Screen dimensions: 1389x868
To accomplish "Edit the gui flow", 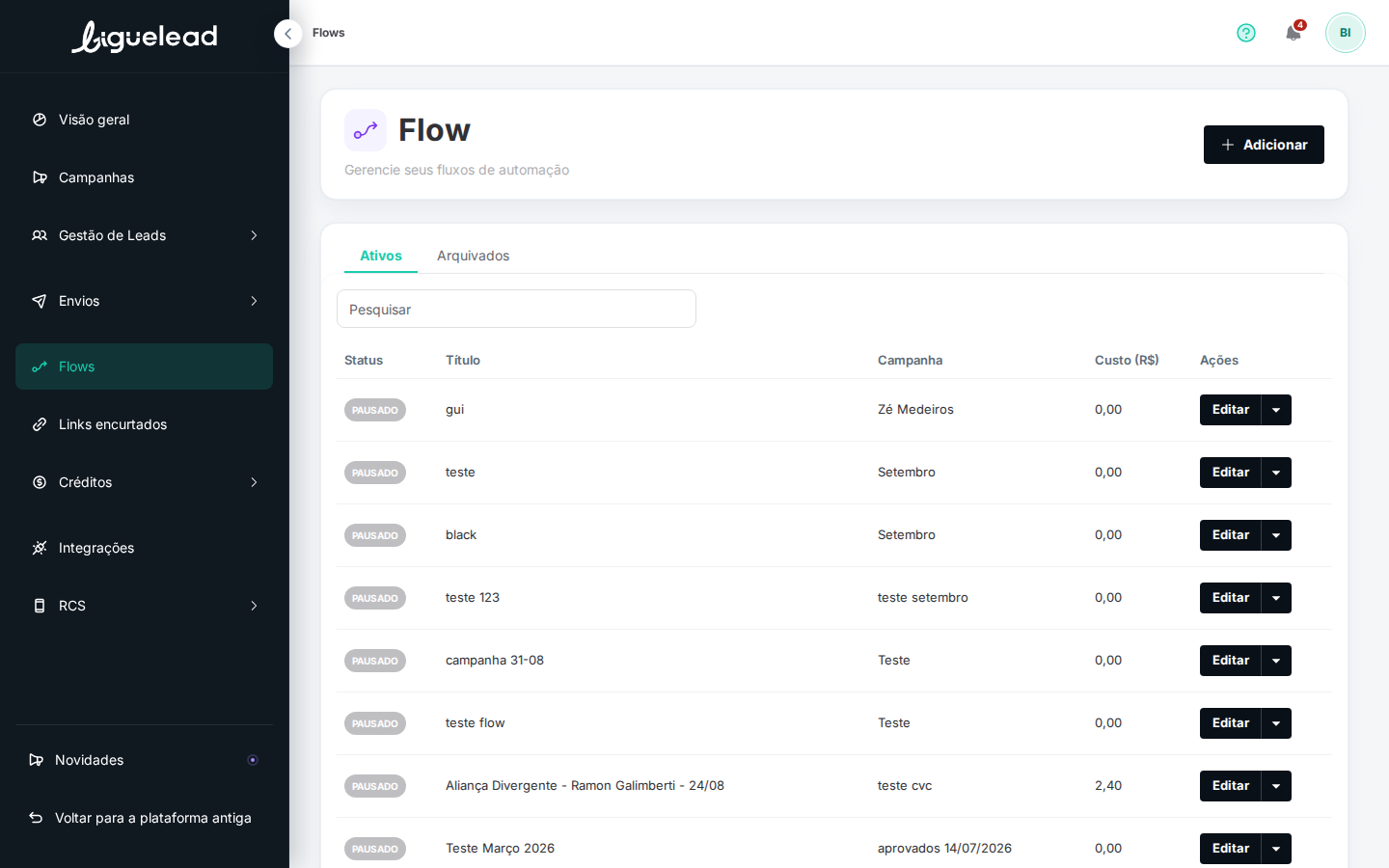I will [1231, 410].
